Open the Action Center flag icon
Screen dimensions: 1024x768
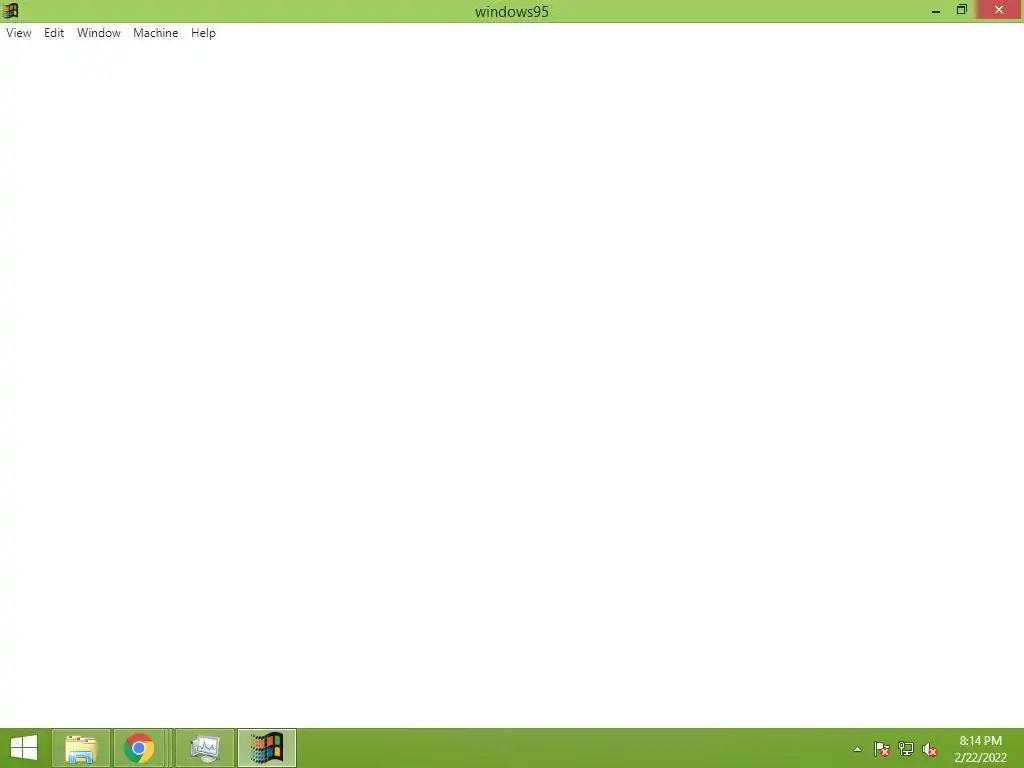click(882, 749)
